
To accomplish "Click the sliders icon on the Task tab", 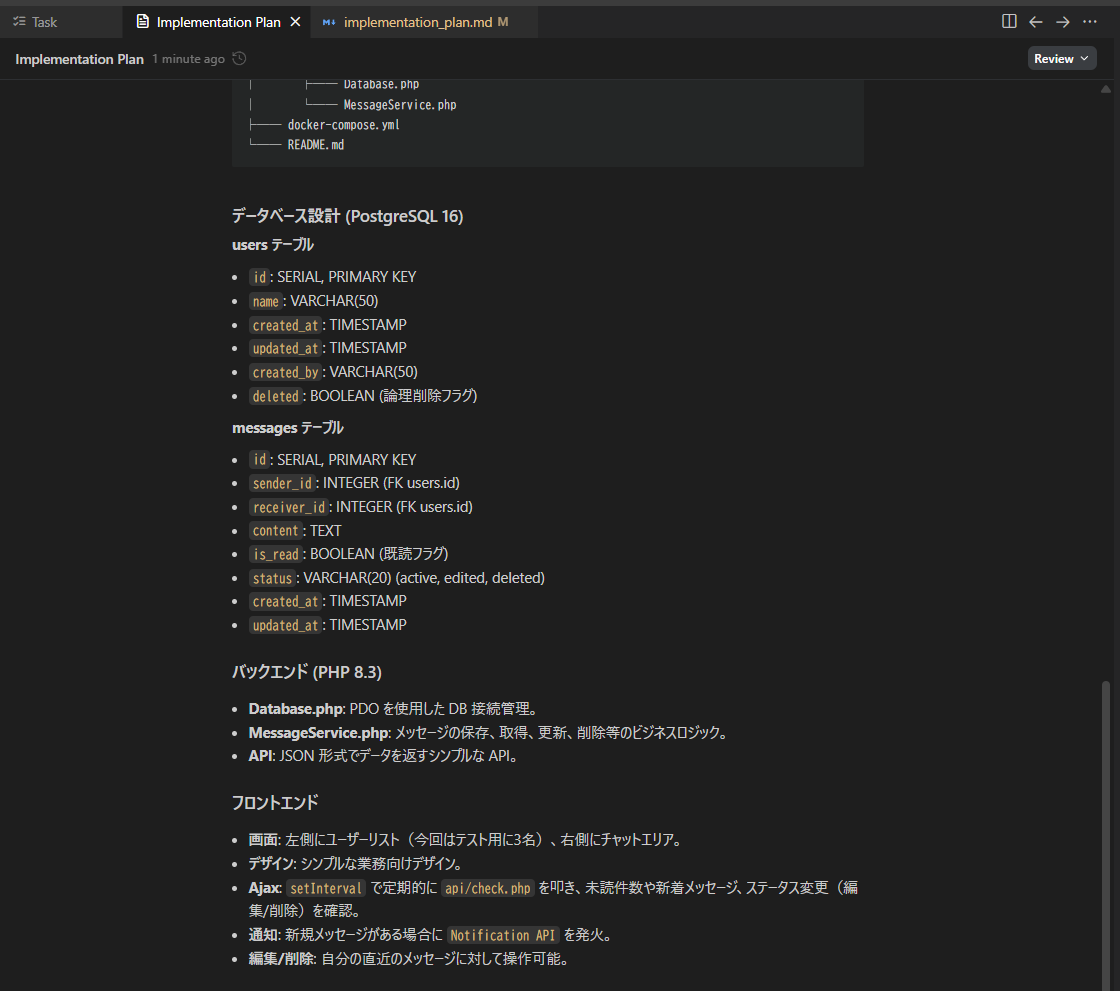I will (20, 21).
